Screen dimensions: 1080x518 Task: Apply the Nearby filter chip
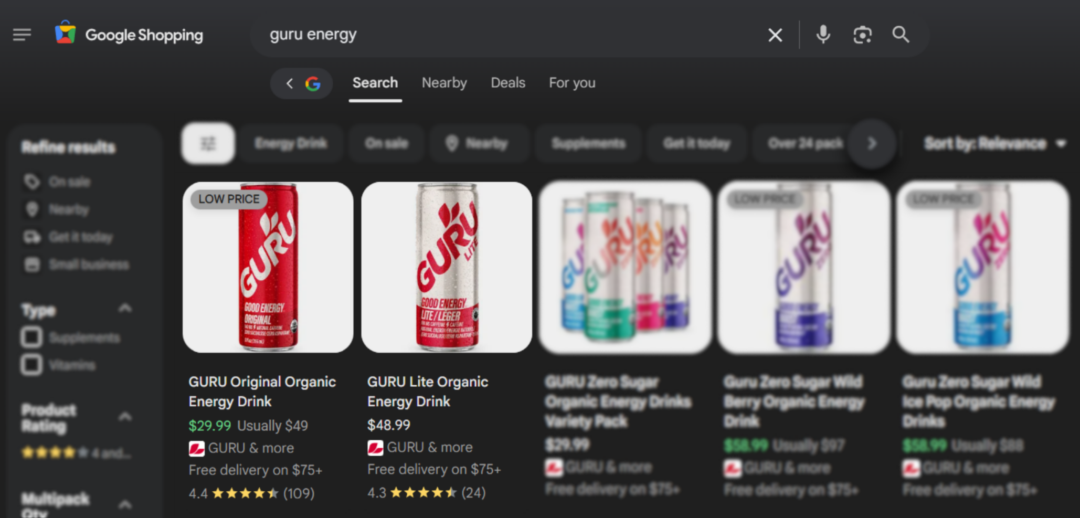(x=479, y=143)
